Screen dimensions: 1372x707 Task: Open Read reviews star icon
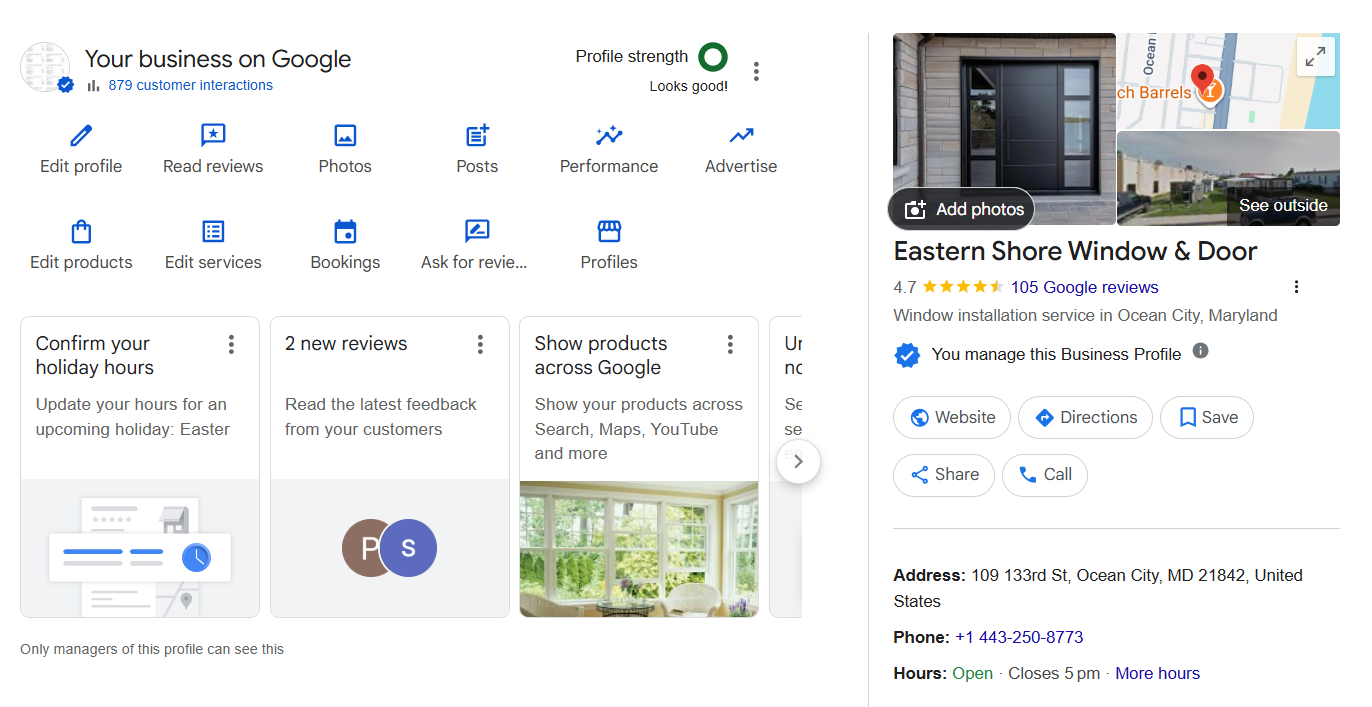click(213, 135)
